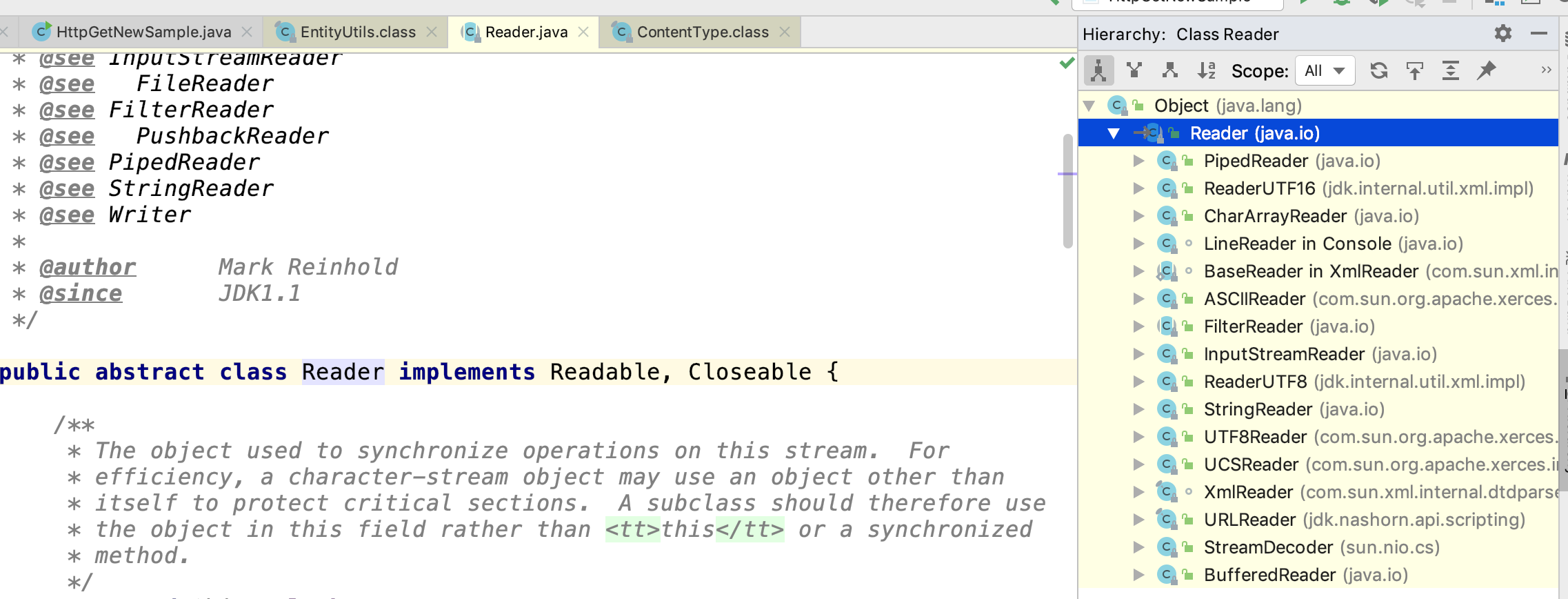Expand the LineReader in Console node
This screenshot has width=1568, height=599.
pos(1138,244)
